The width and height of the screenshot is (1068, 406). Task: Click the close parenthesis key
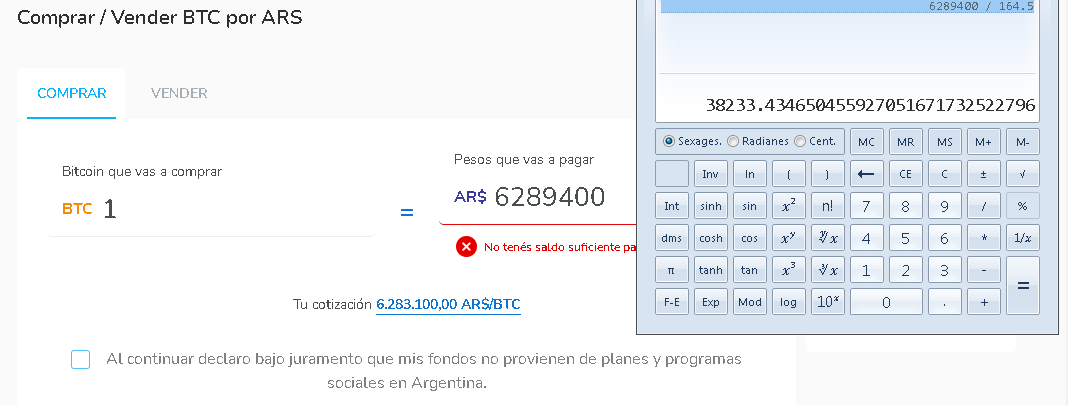(828, 174)
